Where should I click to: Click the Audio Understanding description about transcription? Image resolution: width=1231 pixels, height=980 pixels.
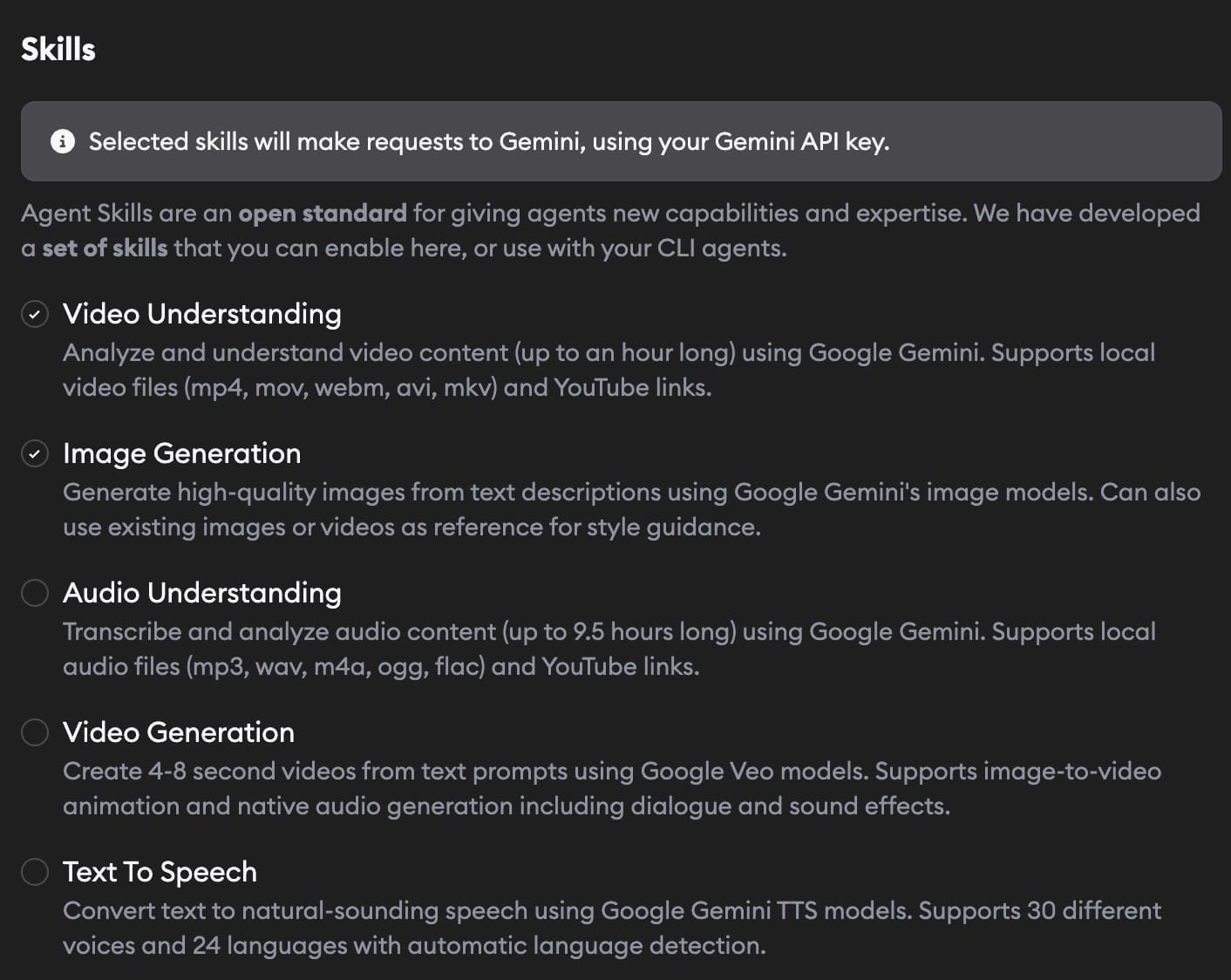[x=609, y=649]
